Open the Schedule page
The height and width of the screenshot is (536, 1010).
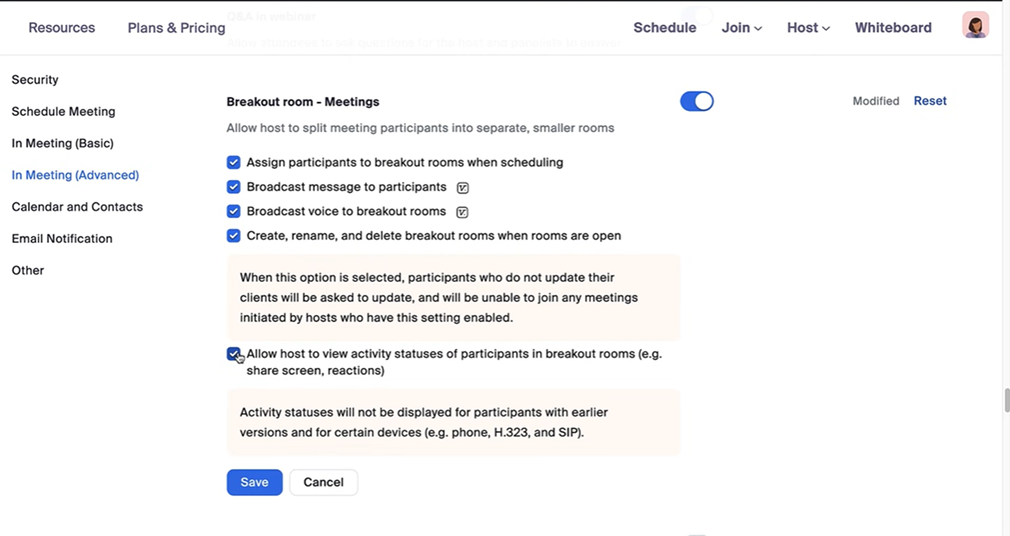tap(664, 28)
